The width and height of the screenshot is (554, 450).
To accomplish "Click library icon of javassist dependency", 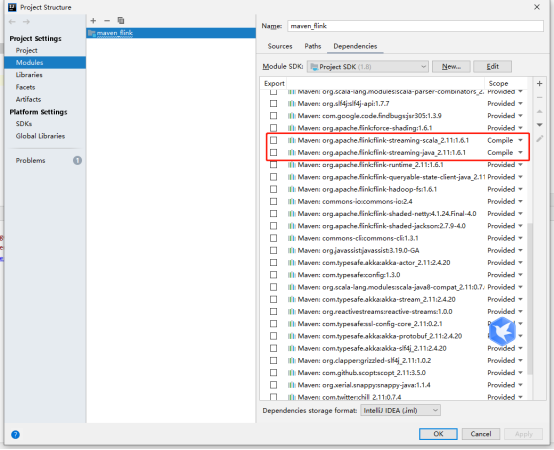I will (291, 250).
